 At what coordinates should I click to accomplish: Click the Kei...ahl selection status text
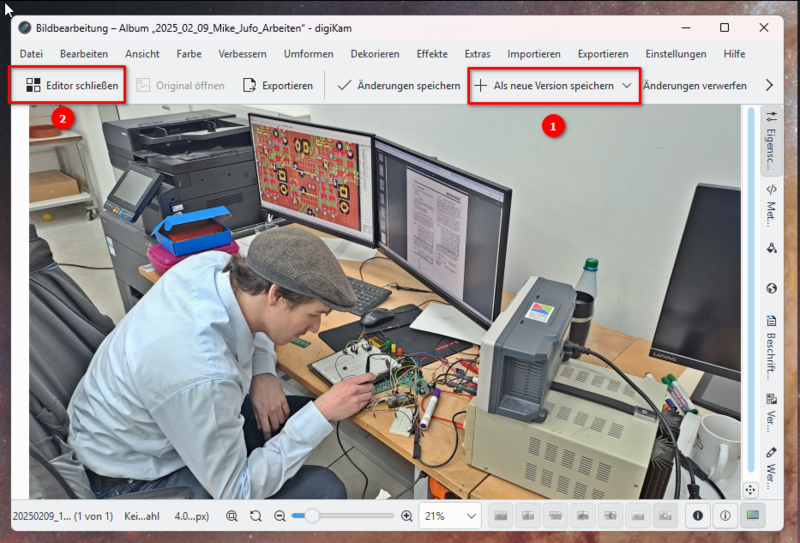point(142,516)
